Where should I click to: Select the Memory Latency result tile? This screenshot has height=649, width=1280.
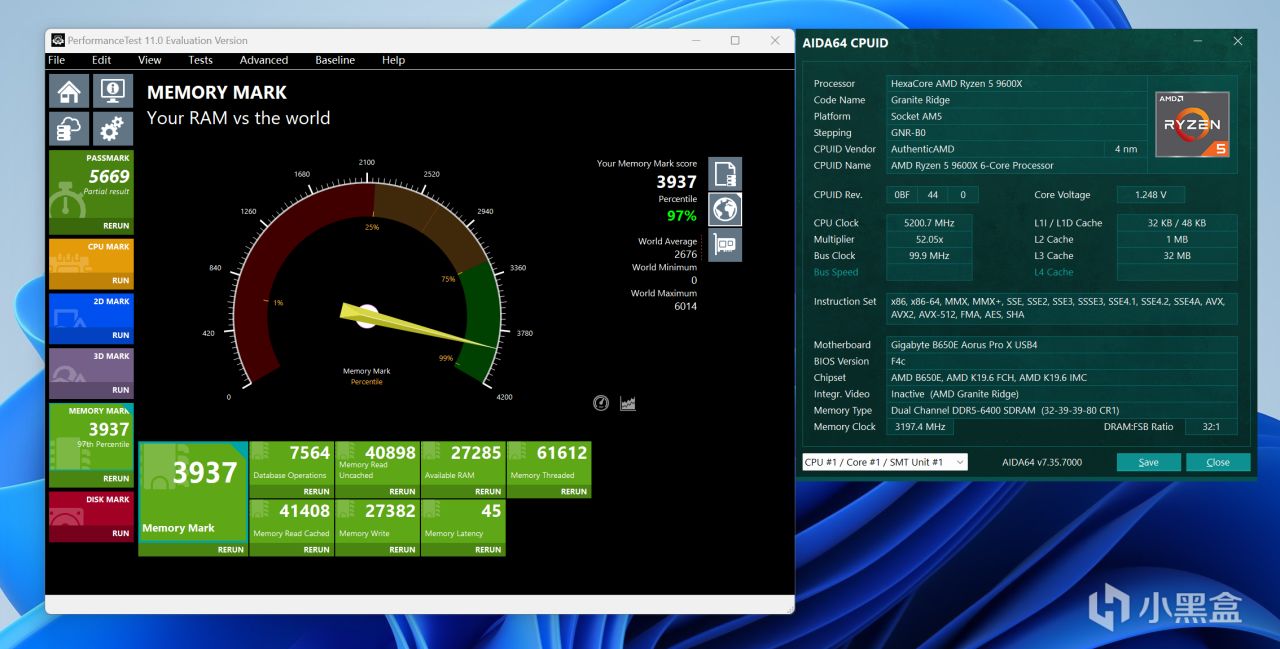[463, 522]
